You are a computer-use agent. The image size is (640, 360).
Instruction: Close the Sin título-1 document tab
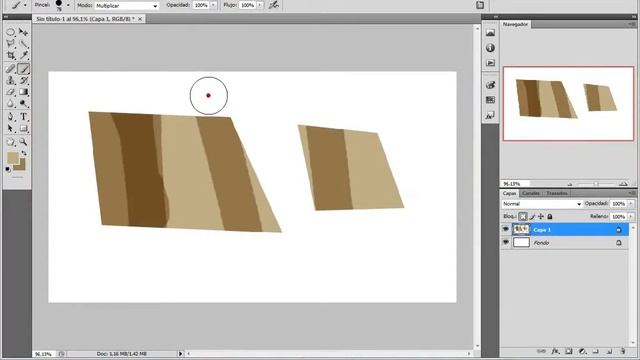(x=140, y=19)
